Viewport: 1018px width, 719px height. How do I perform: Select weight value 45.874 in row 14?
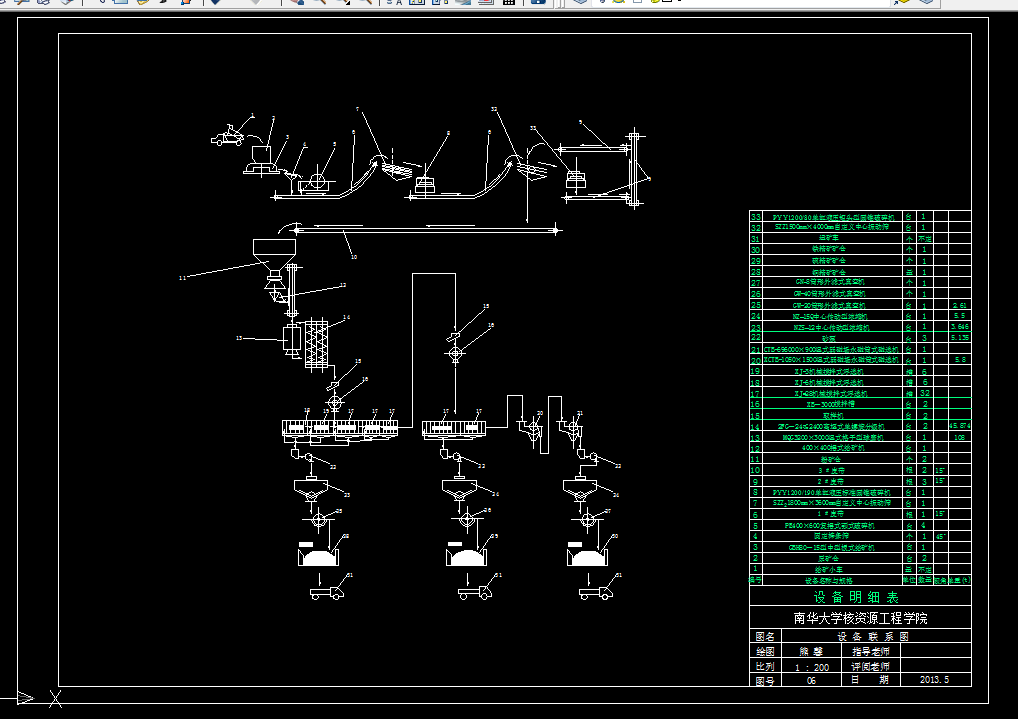pyautogui.click(x=960, y=426)
